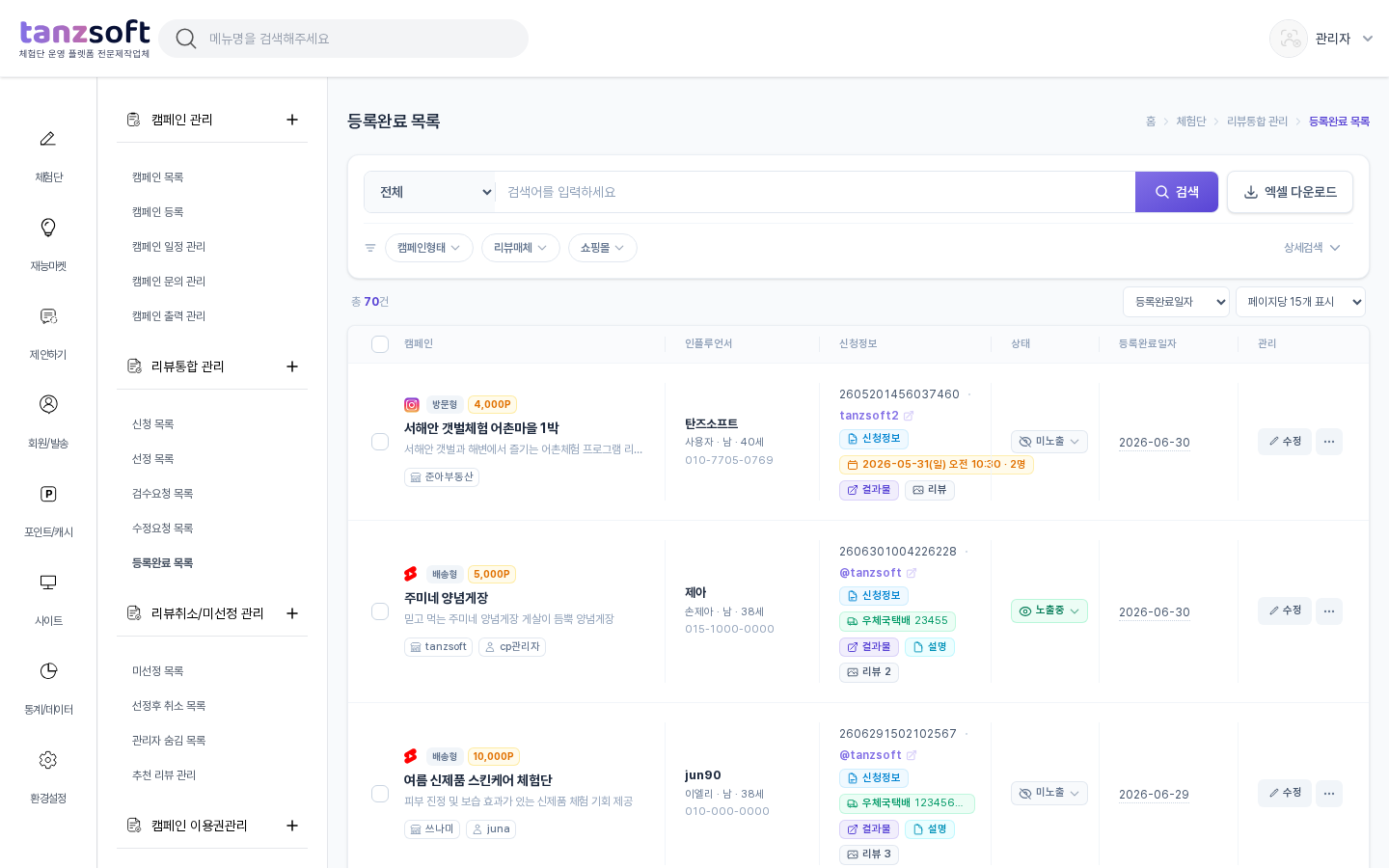Open the 포인트/캐시 section
1389x868 pixels.
tap(47, 510)
